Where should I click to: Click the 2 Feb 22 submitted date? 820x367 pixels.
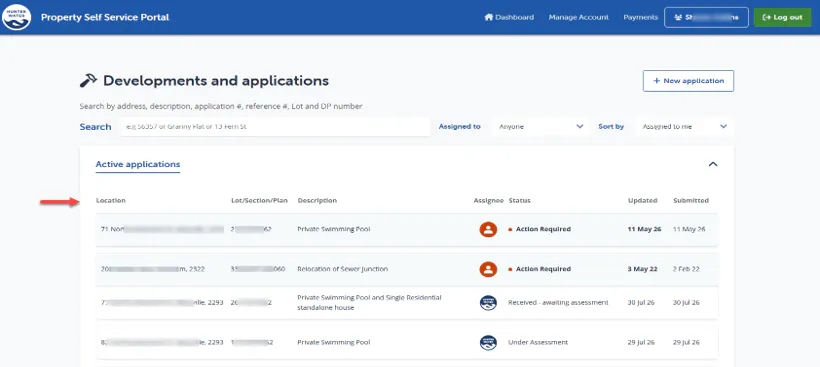coord(686,269)
